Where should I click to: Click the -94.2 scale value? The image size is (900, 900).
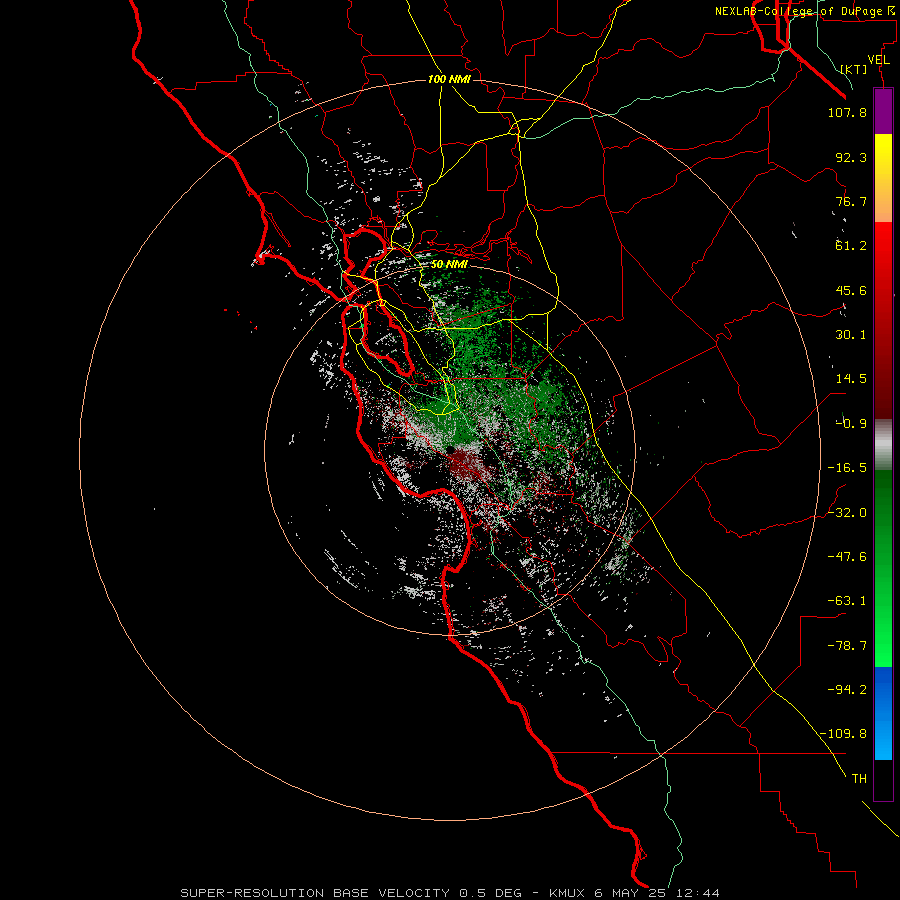pos(847,690)
